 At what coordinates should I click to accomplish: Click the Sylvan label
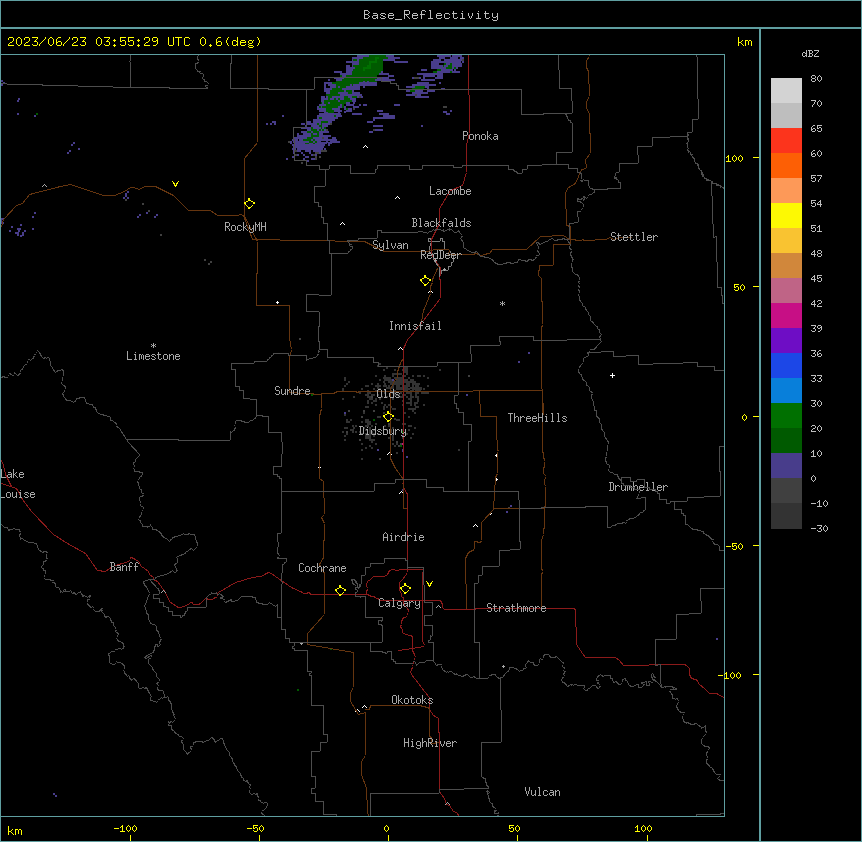[390, 245]
